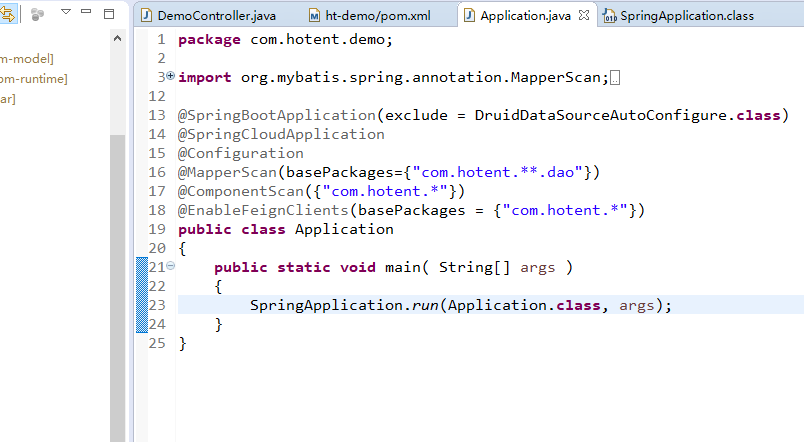Click class name Application on line 19

click(x=344, y=229)
